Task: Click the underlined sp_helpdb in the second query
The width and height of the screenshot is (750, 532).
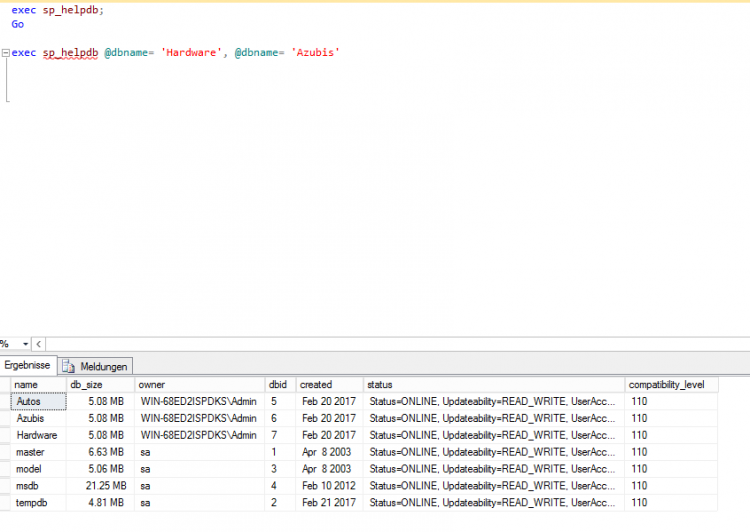Action: 70,53
